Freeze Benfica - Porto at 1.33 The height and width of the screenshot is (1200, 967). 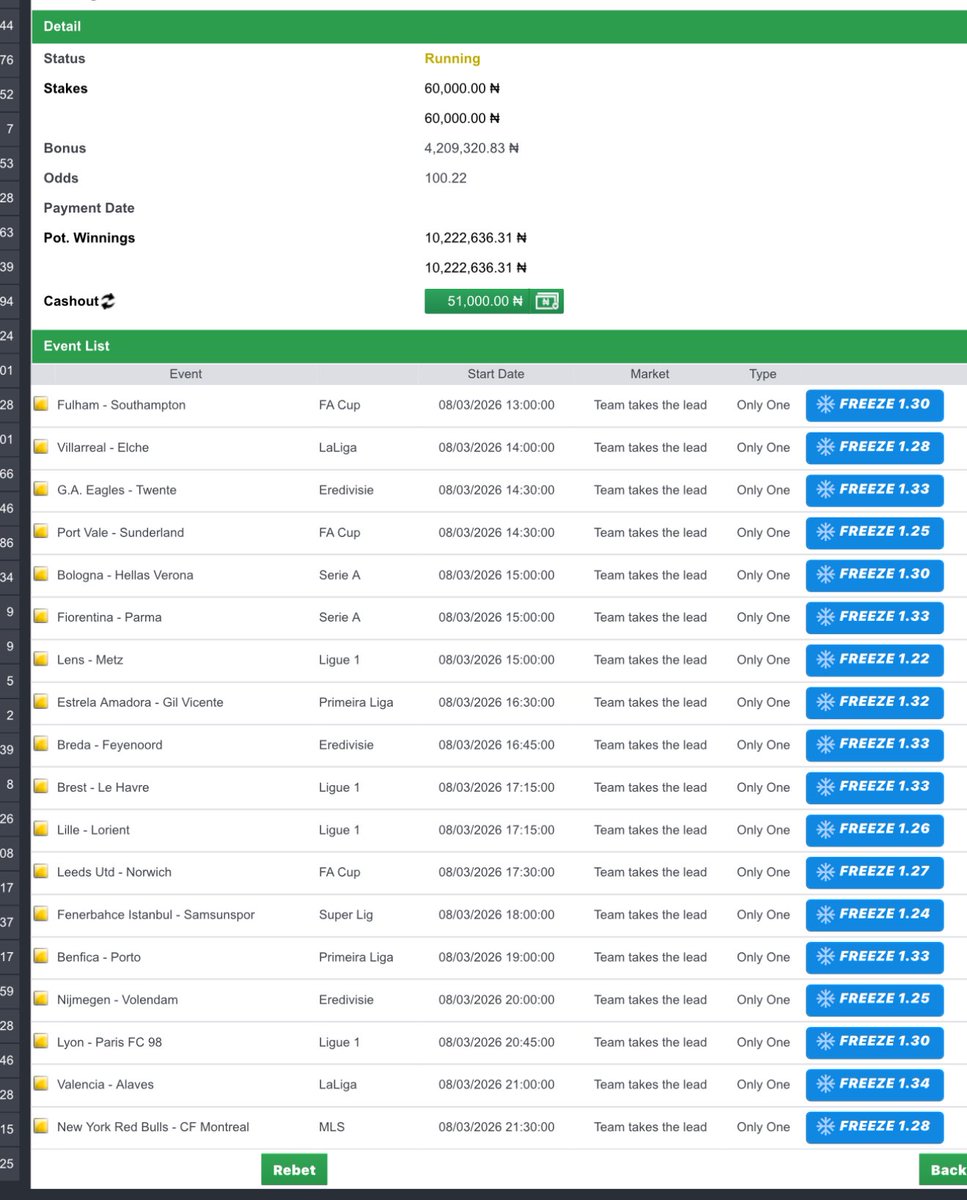click(x=874, y=957)
